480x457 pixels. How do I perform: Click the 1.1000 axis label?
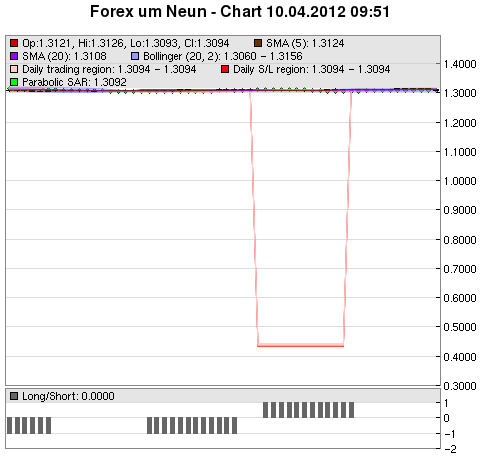pos(460,152)
